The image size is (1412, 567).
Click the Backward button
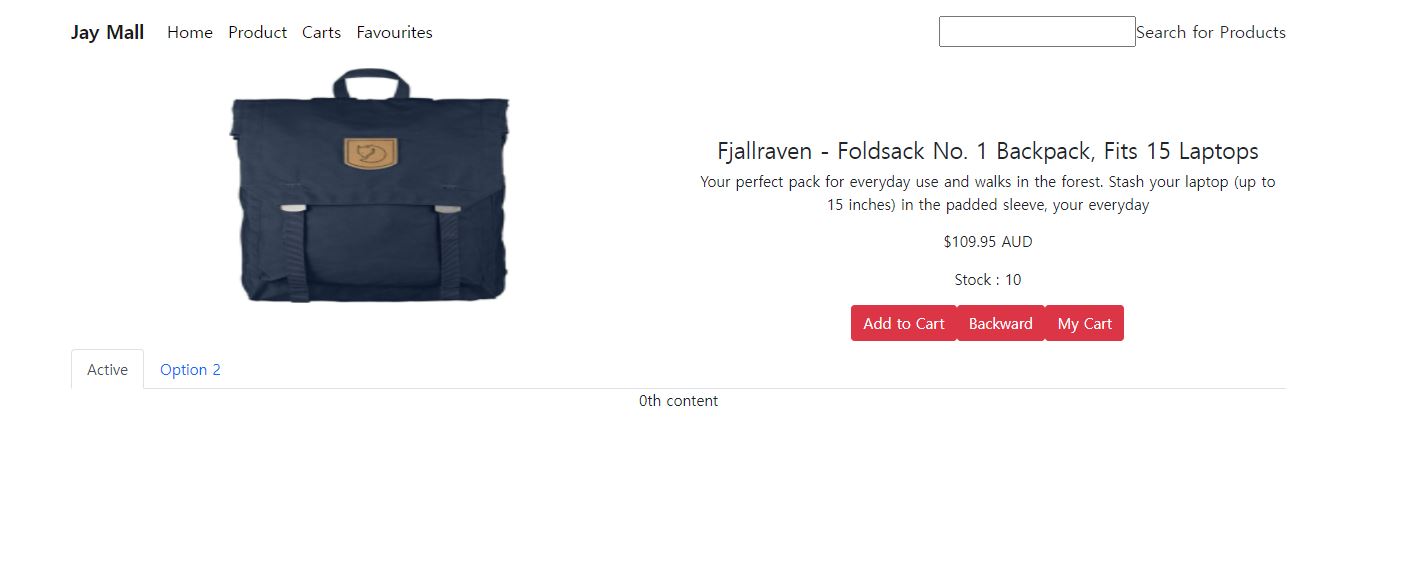pos(1001,323)
